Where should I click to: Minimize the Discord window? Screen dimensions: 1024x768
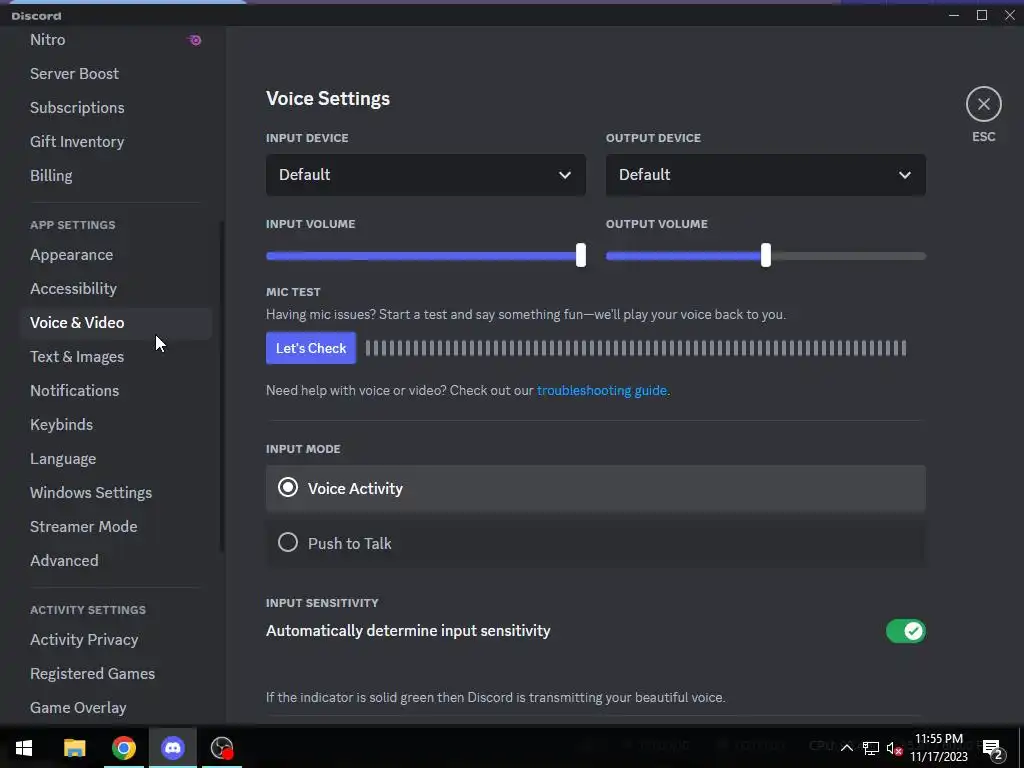954,15
